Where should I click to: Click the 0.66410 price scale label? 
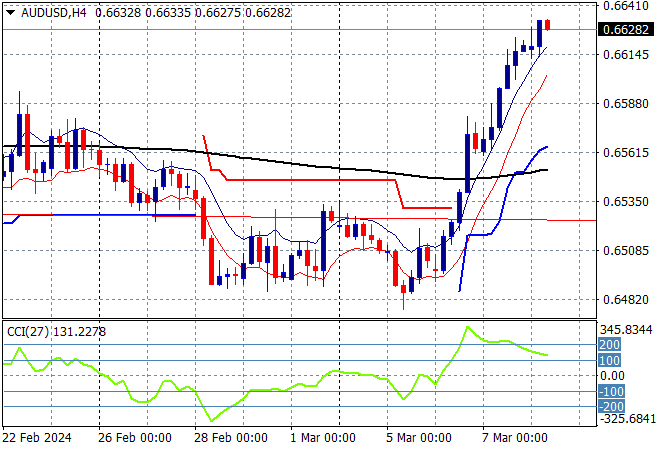click(x=625, y=6)
